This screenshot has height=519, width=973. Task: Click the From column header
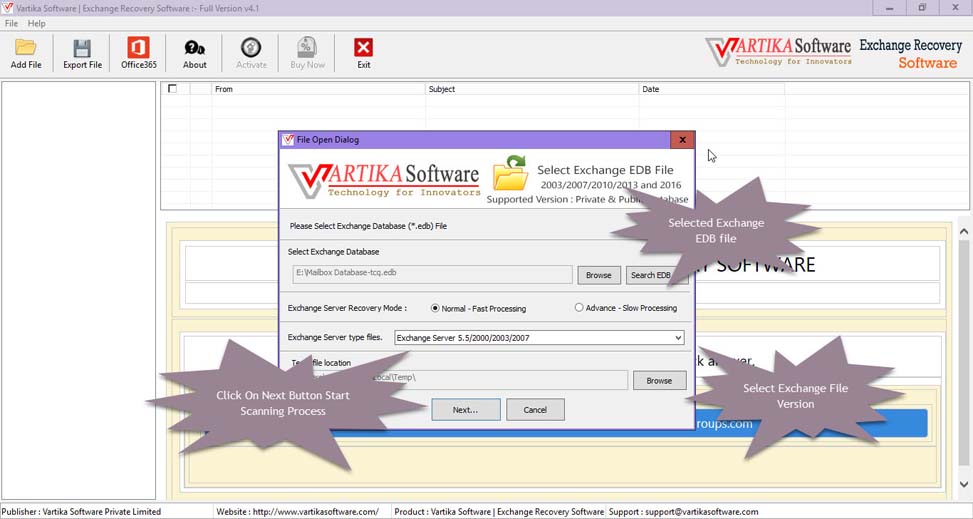[x=318, y=89]
